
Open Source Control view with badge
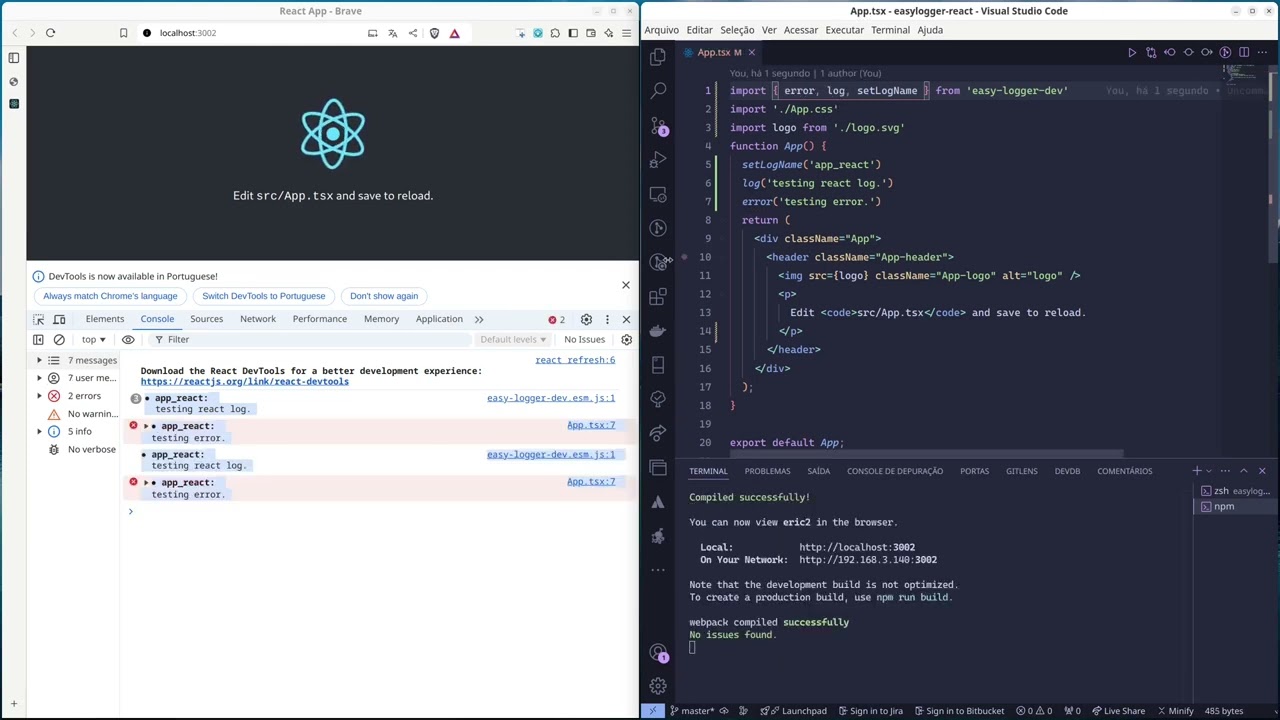pos(658,126)
